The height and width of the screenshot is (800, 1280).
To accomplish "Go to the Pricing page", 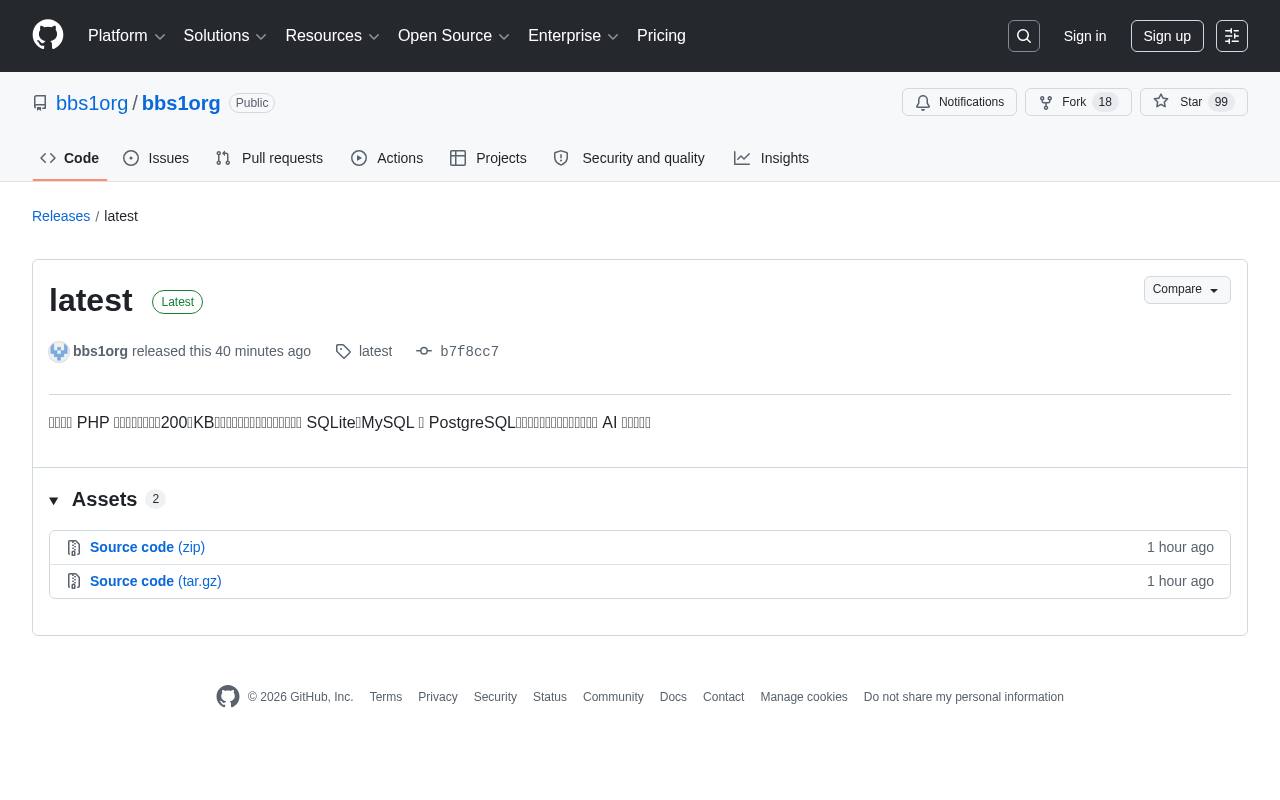I will coord(662,36).
